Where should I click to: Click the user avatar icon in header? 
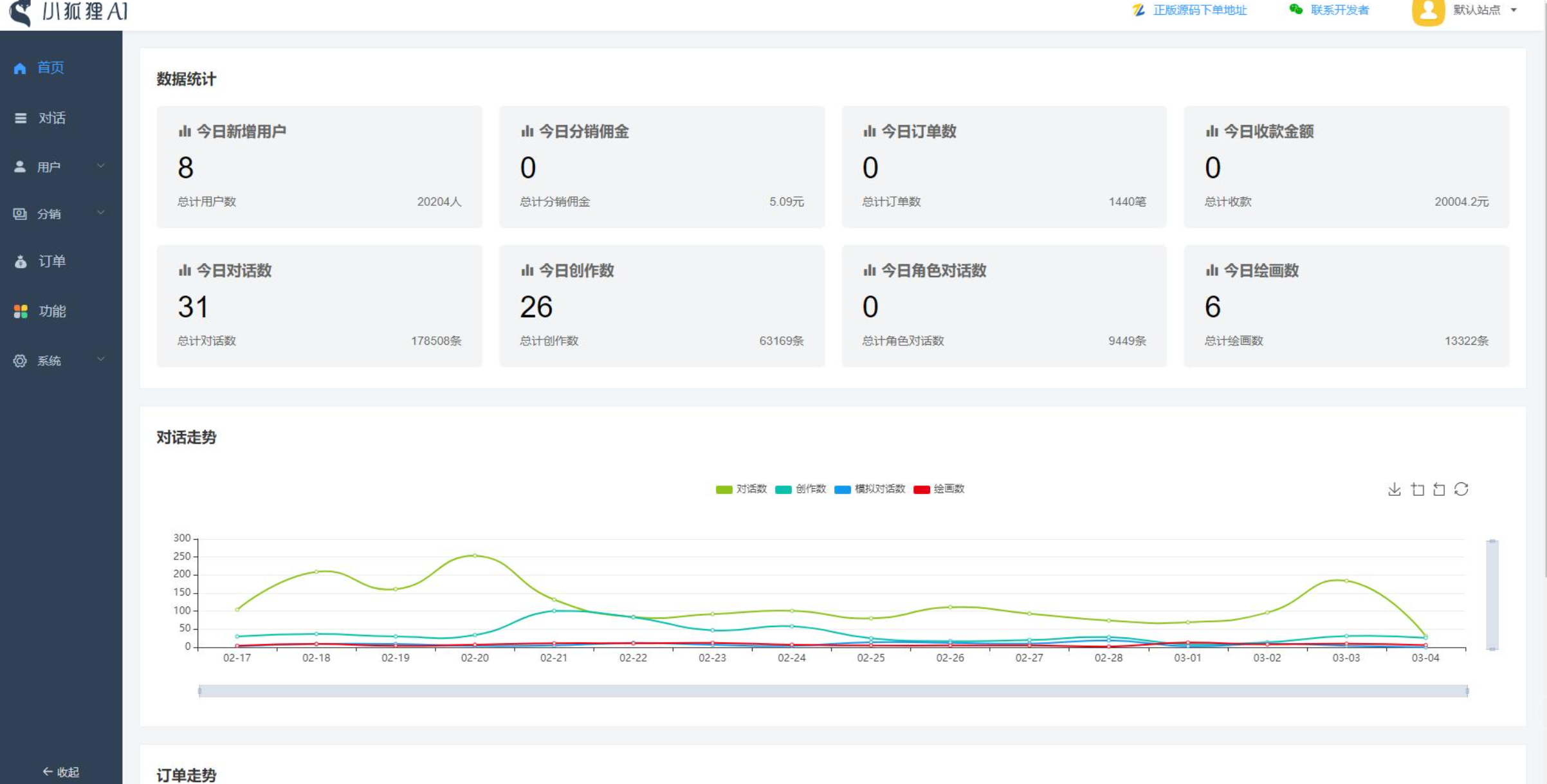point(1427,11)
